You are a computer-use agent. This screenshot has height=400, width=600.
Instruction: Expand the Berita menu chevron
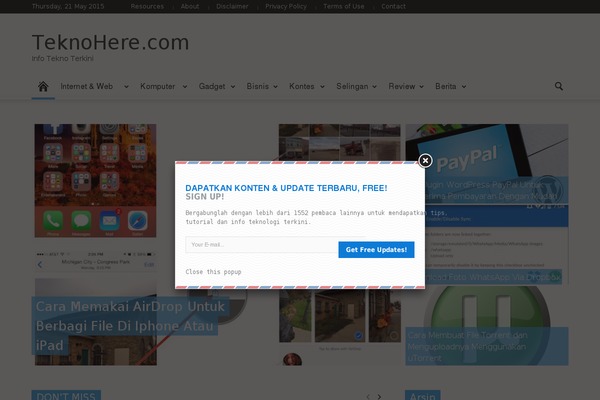(464, 87)
